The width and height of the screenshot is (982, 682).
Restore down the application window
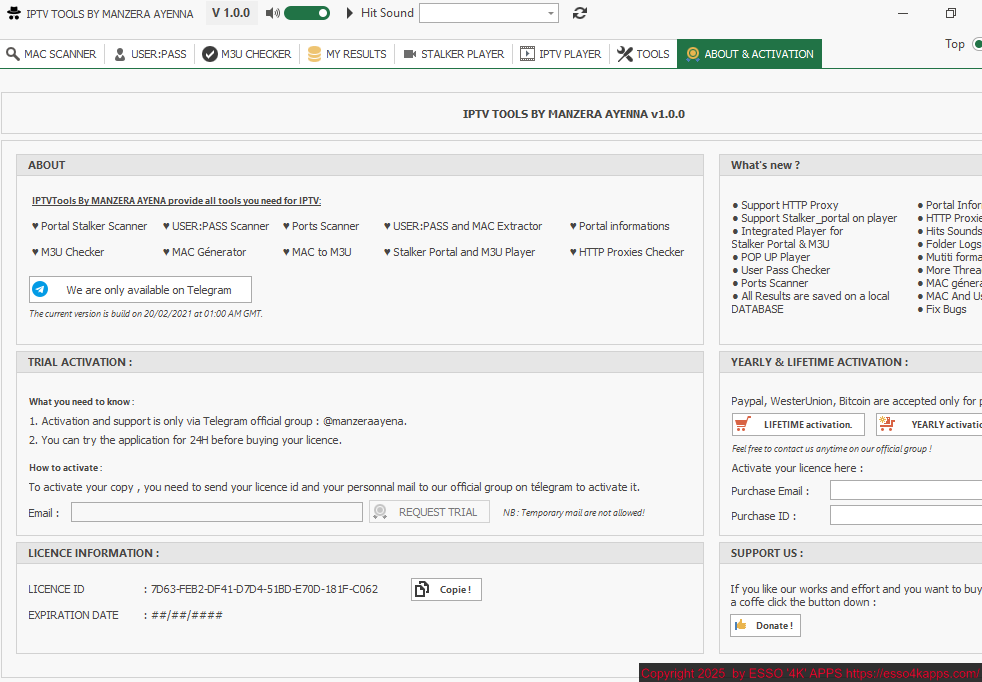tap(951, 13)
